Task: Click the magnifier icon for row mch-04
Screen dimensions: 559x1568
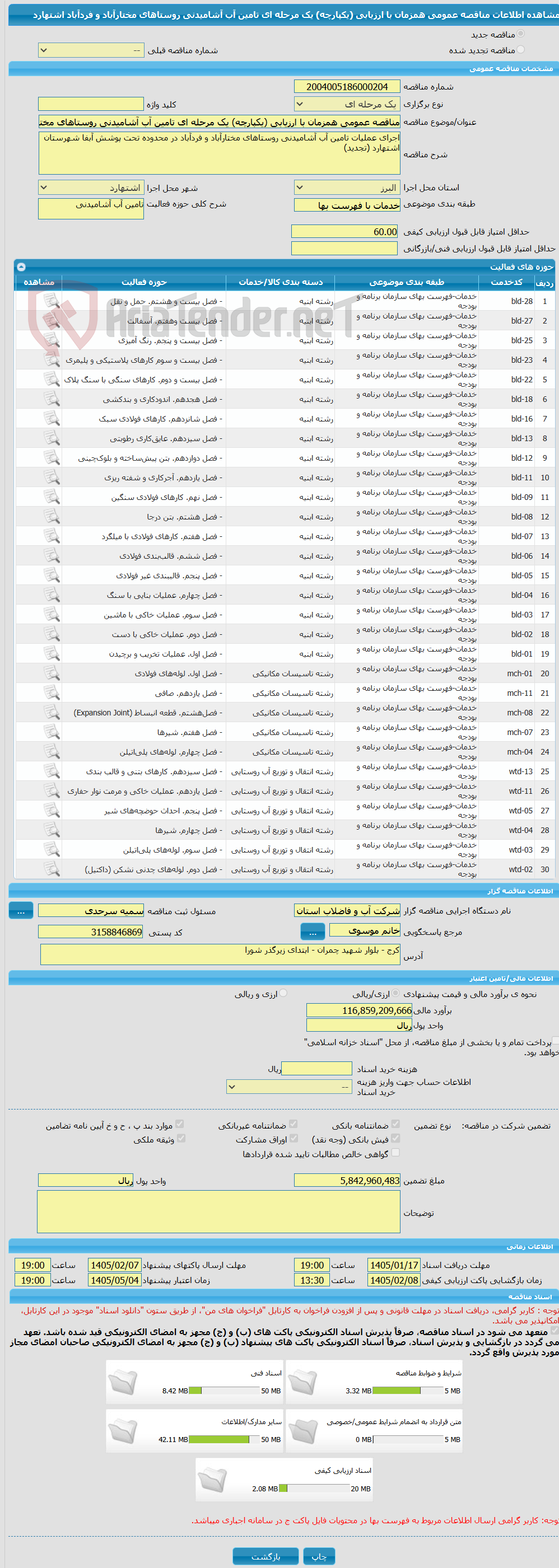Action: [51, 752]
